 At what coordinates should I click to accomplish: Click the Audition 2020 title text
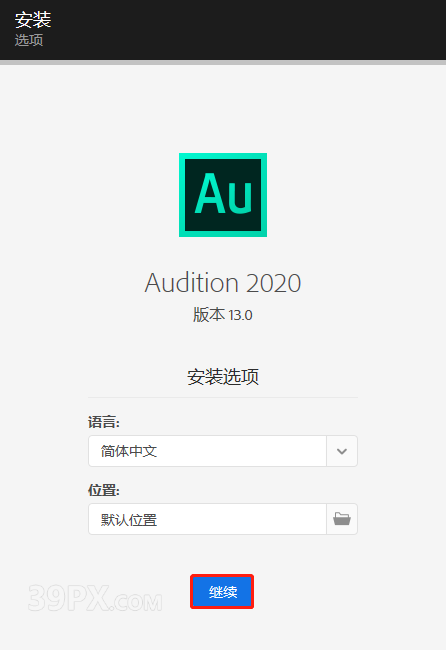[x=223, y=283]
